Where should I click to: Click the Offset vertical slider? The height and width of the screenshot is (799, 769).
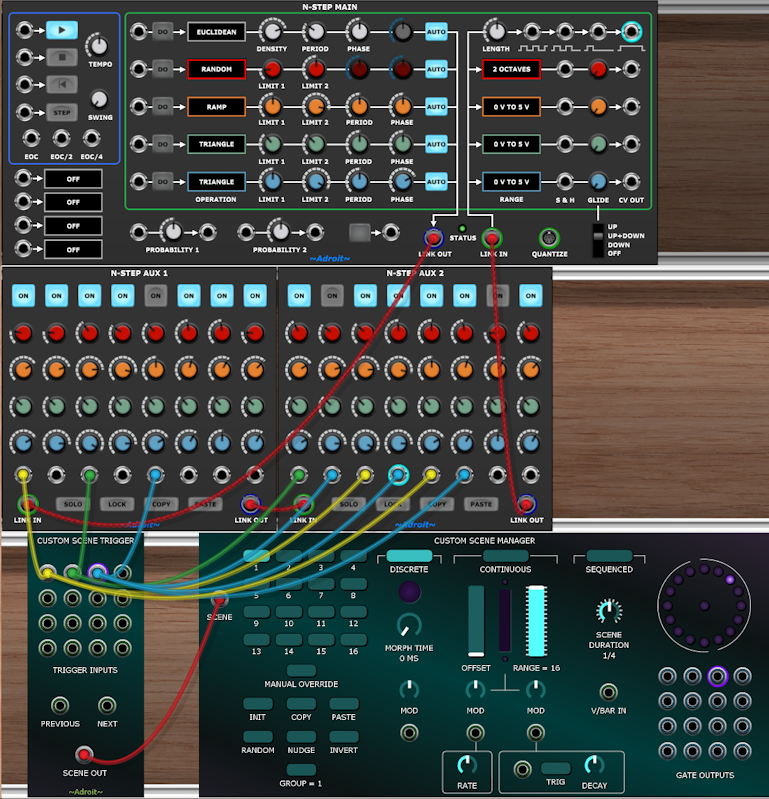[476, 621]
